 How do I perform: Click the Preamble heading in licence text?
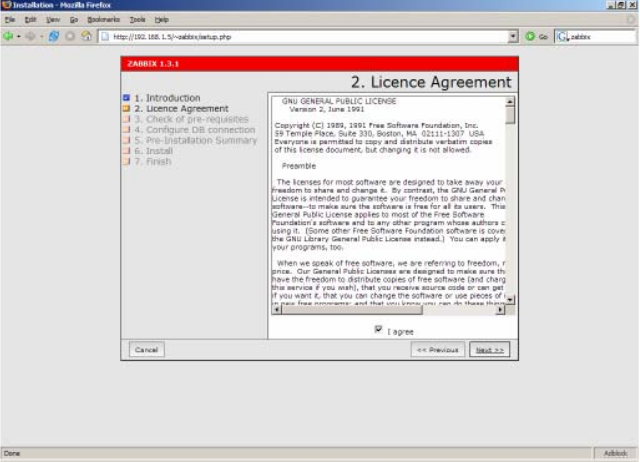(299, 166)
